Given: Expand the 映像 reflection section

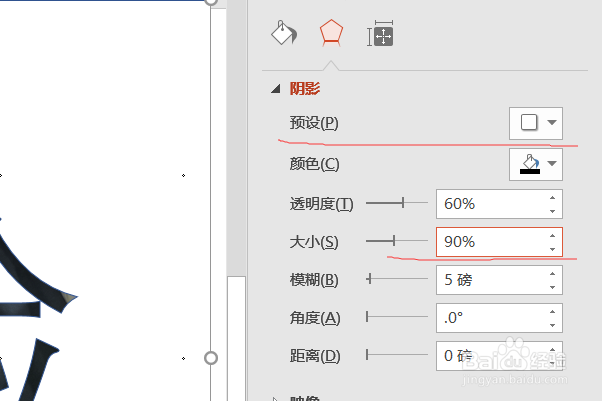Looking at the screenshot, I should click(x=275, y=397).
